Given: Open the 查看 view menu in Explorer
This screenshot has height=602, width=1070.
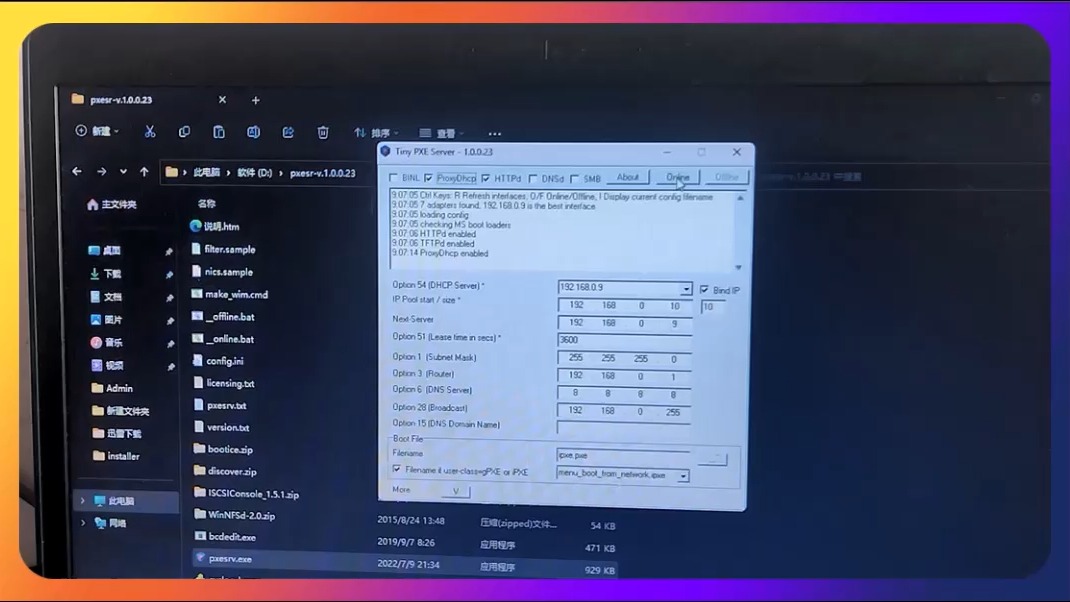Looking at the screenshot, I should 440,132.
